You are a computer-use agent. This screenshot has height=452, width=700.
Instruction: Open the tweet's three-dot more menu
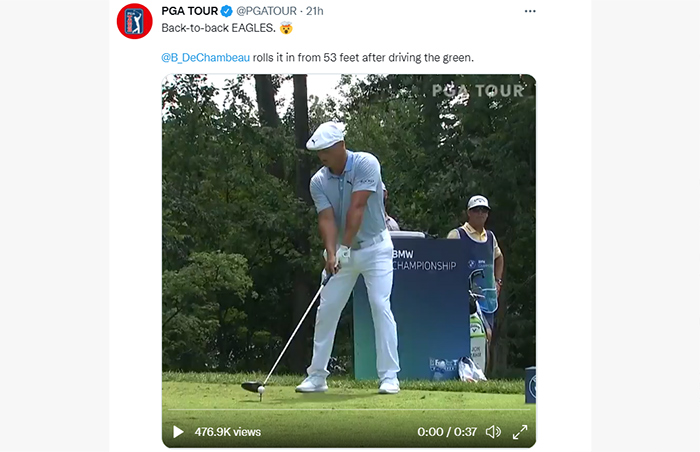coord(530,11)
